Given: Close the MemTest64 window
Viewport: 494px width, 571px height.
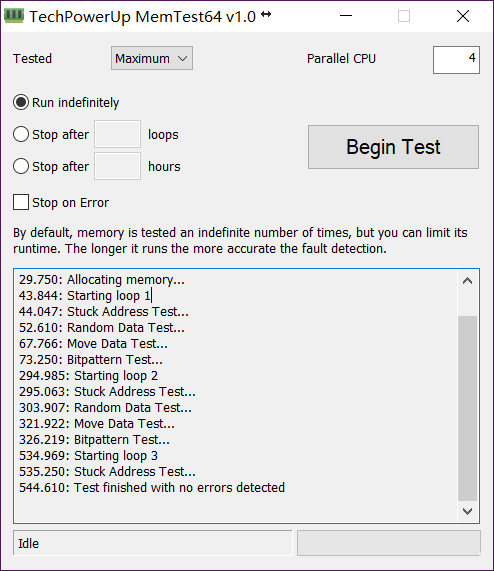Looking at the screenshot, I should 463,16.
